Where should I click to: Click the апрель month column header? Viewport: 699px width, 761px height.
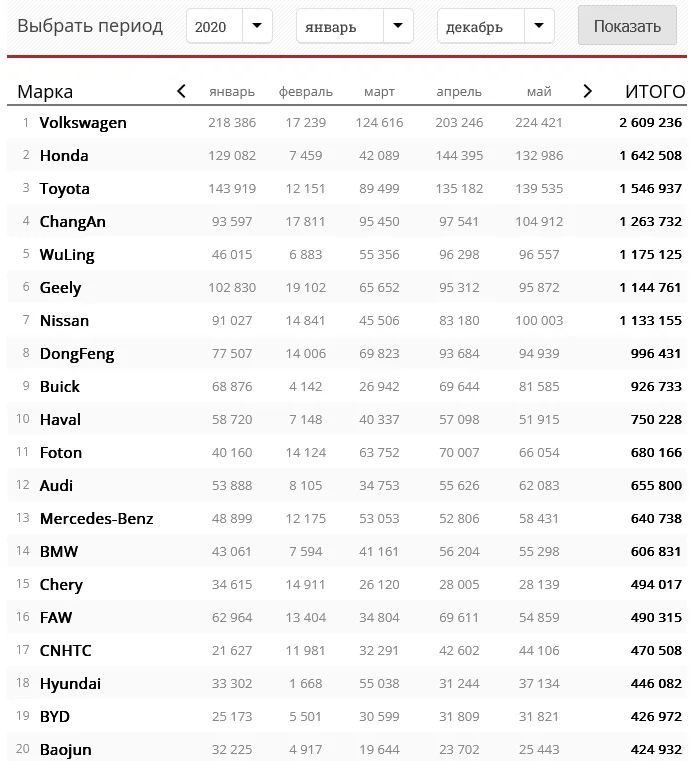459,91
